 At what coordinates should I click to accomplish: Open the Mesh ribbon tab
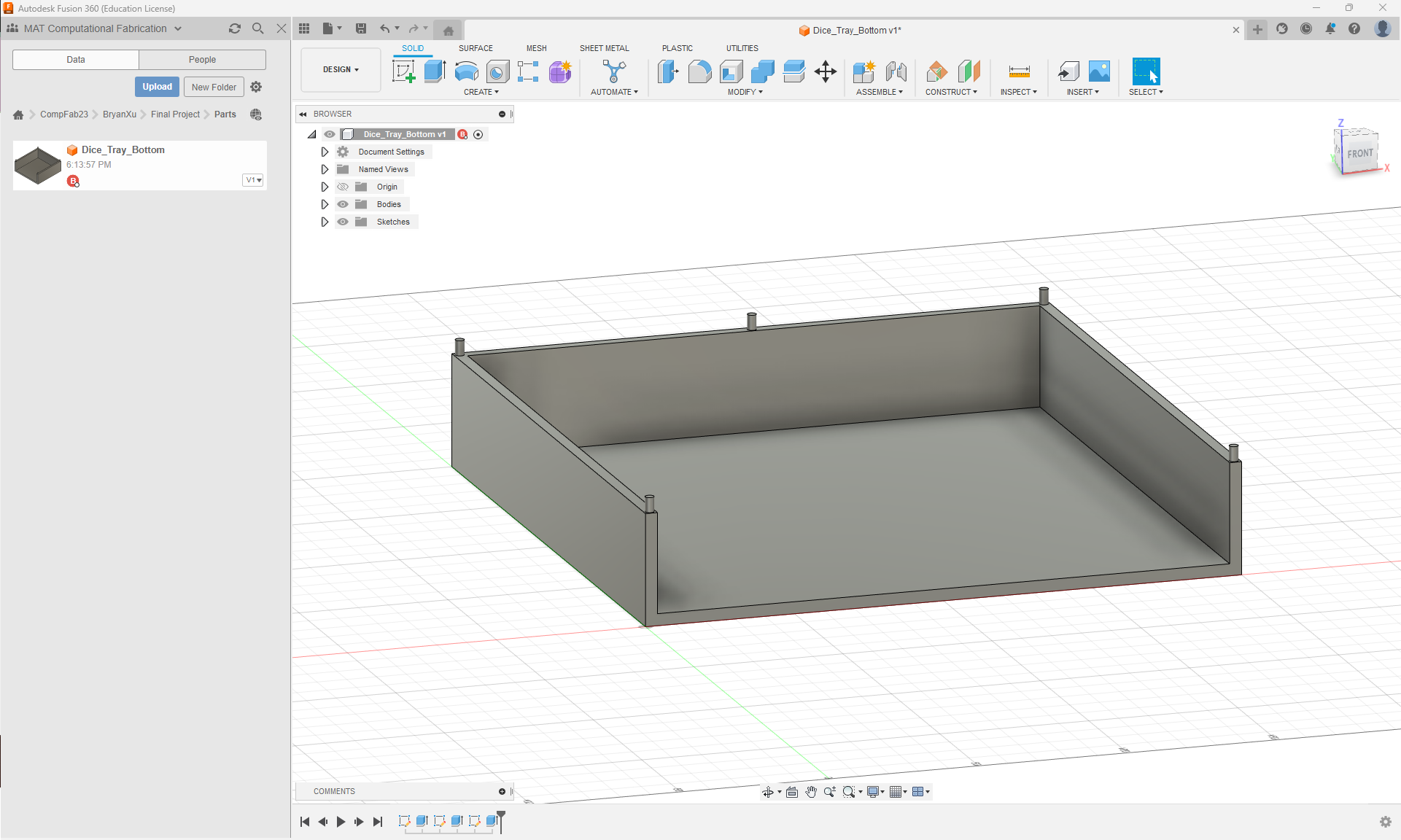(536, 48)
